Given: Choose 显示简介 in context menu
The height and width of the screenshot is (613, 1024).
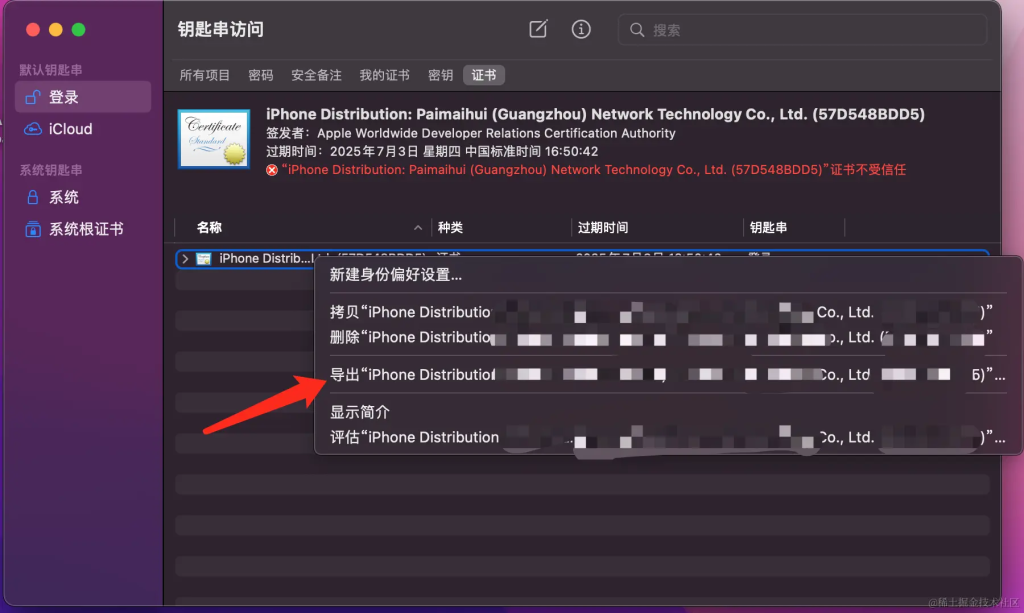Looking at the screenshot, I should (360, 412).
